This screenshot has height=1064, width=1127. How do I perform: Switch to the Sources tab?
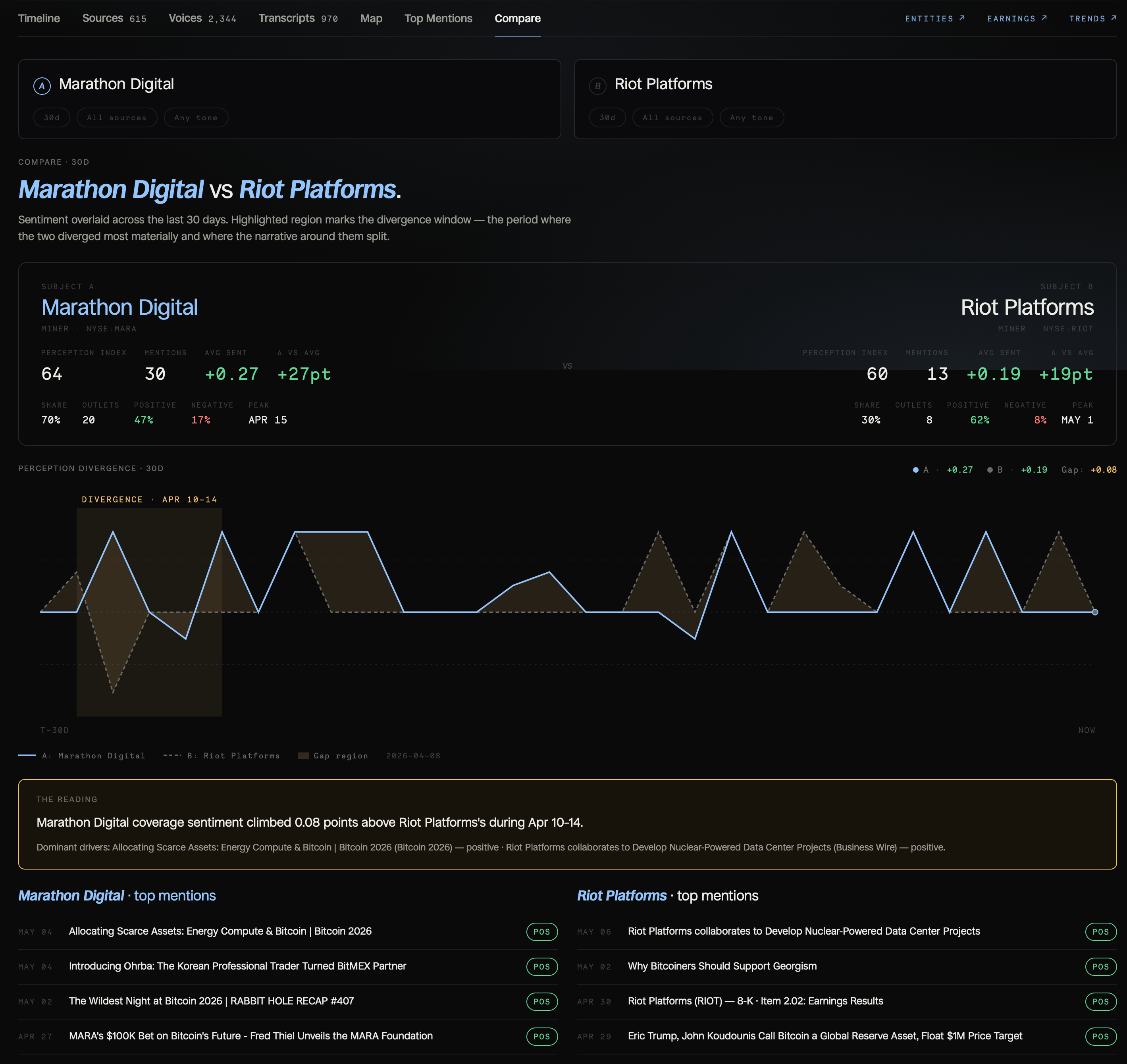(x=114, y=18)
